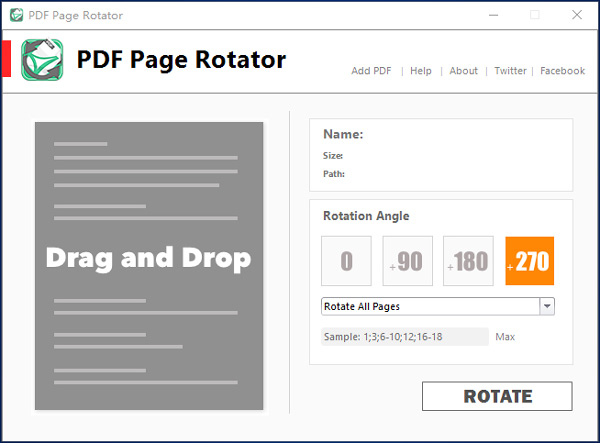Select the +90 degree rotation angle
This screenshot has height=443, width=600.
pyautogui.click(x=408, y=261)
